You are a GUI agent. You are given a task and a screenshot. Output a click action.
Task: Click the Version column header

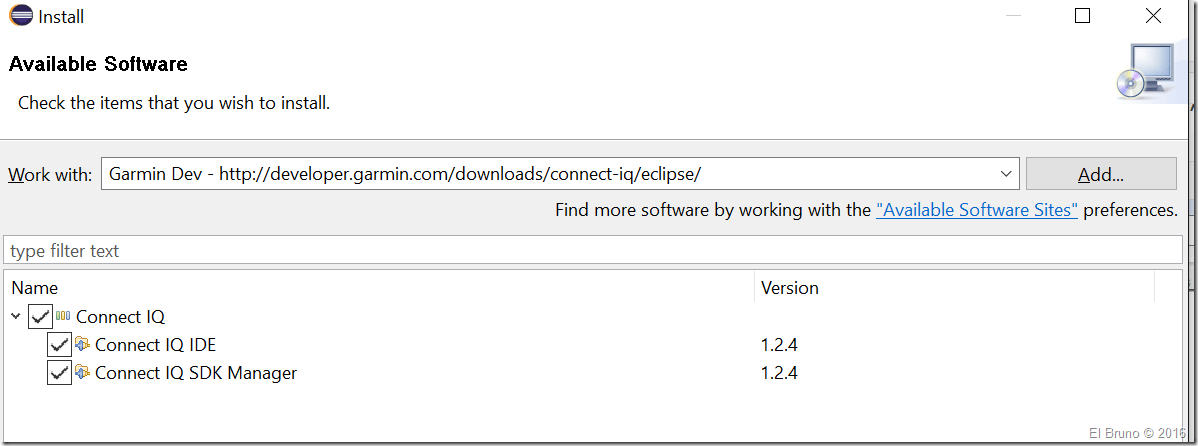(x=790, y=288)
